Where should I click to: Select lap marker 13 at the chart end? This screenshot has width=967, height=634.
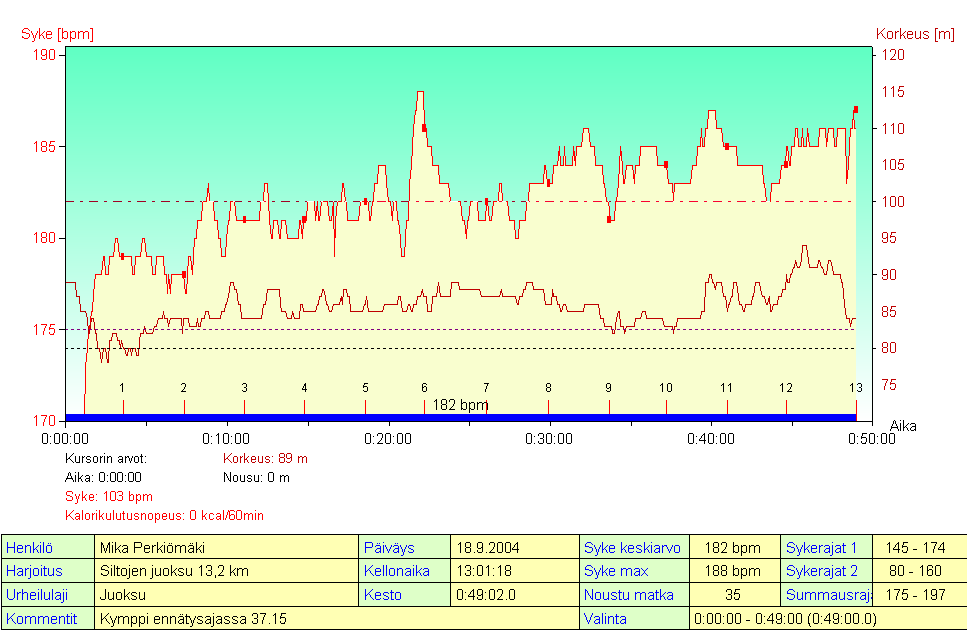856,388
